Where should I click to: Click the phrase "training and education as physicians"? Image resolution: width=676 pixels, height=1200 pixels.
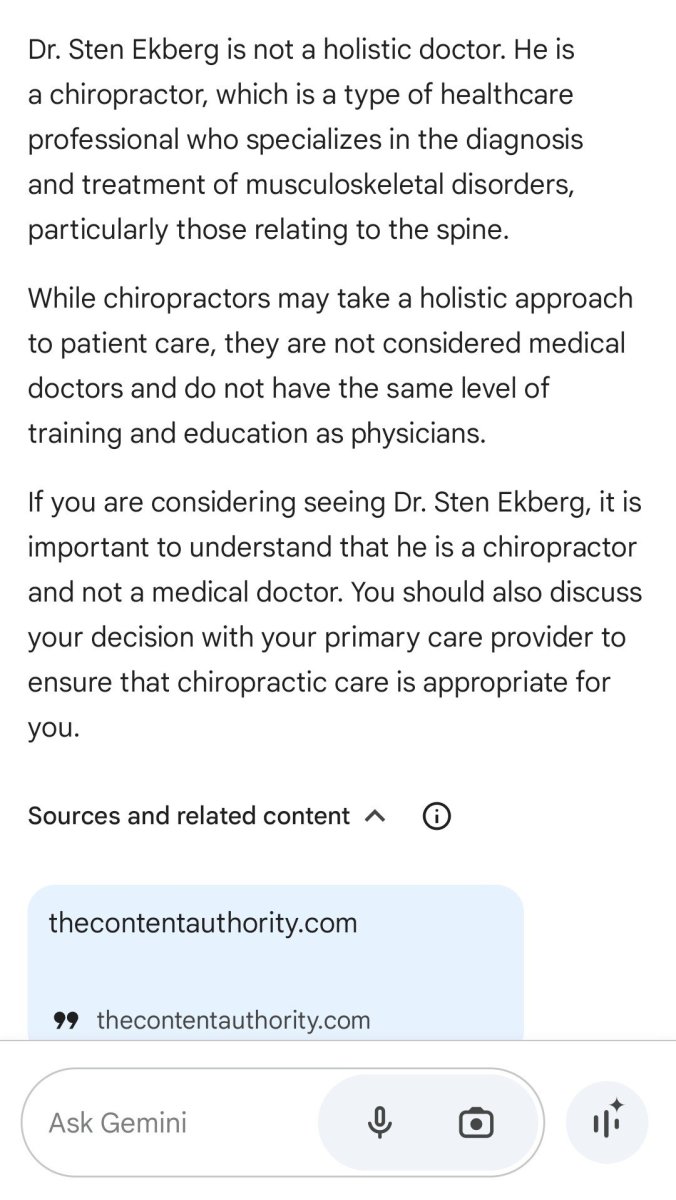pyautogui.click(x=256, y=434)
